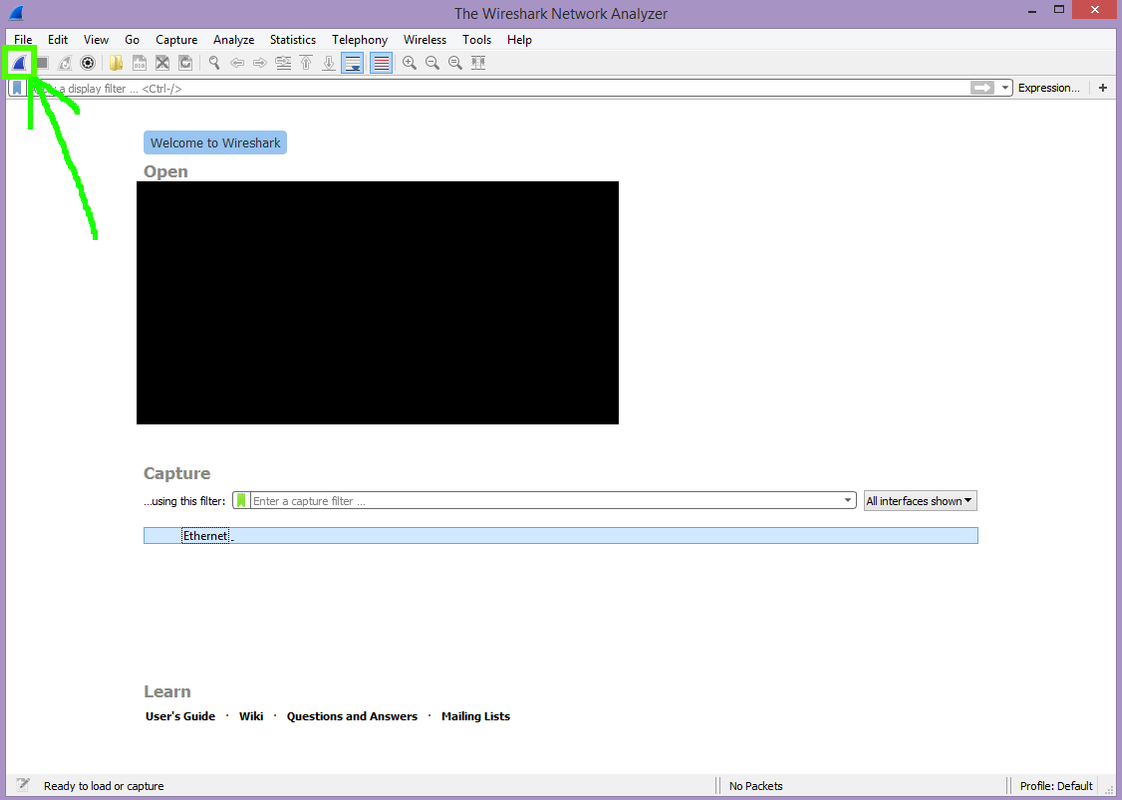Click into the capture filter field
Viewport: 1122px width, 800px height.
[545, 500]
